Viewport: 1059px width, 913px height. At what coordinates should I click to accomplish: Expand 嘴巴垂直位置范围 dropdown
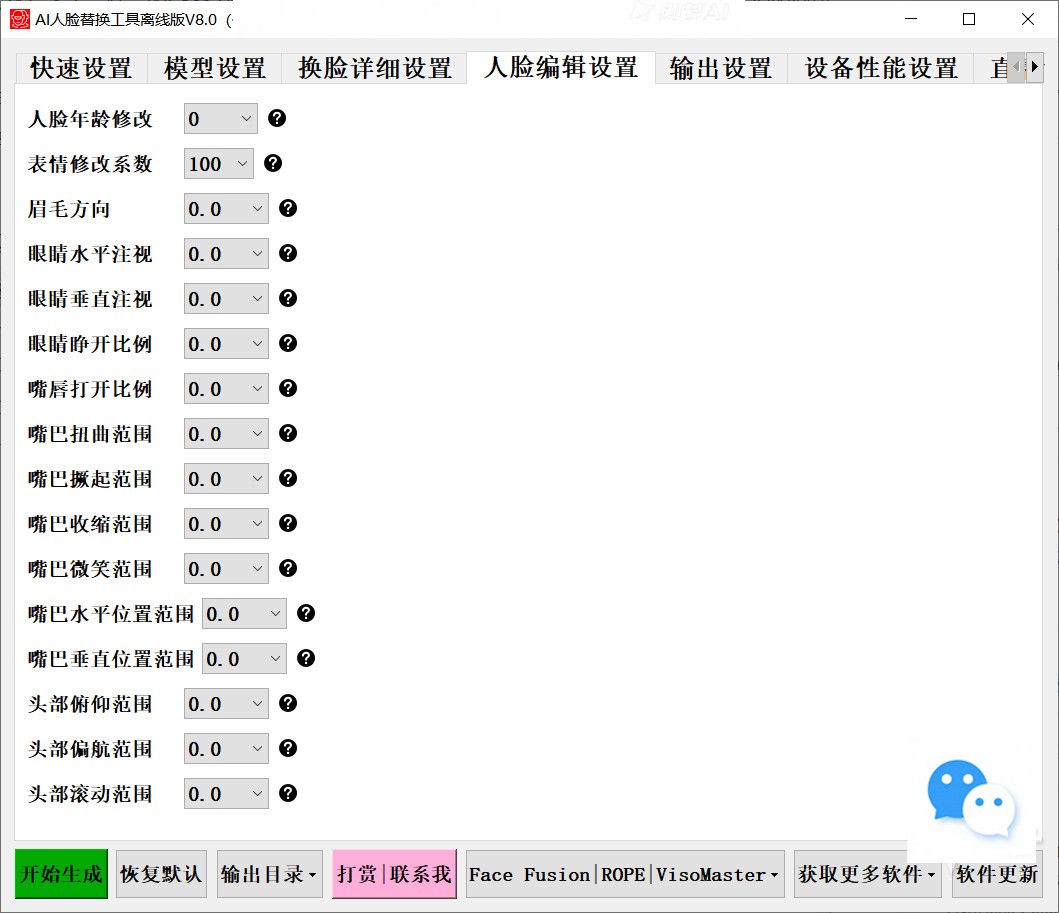coord(244,659)
